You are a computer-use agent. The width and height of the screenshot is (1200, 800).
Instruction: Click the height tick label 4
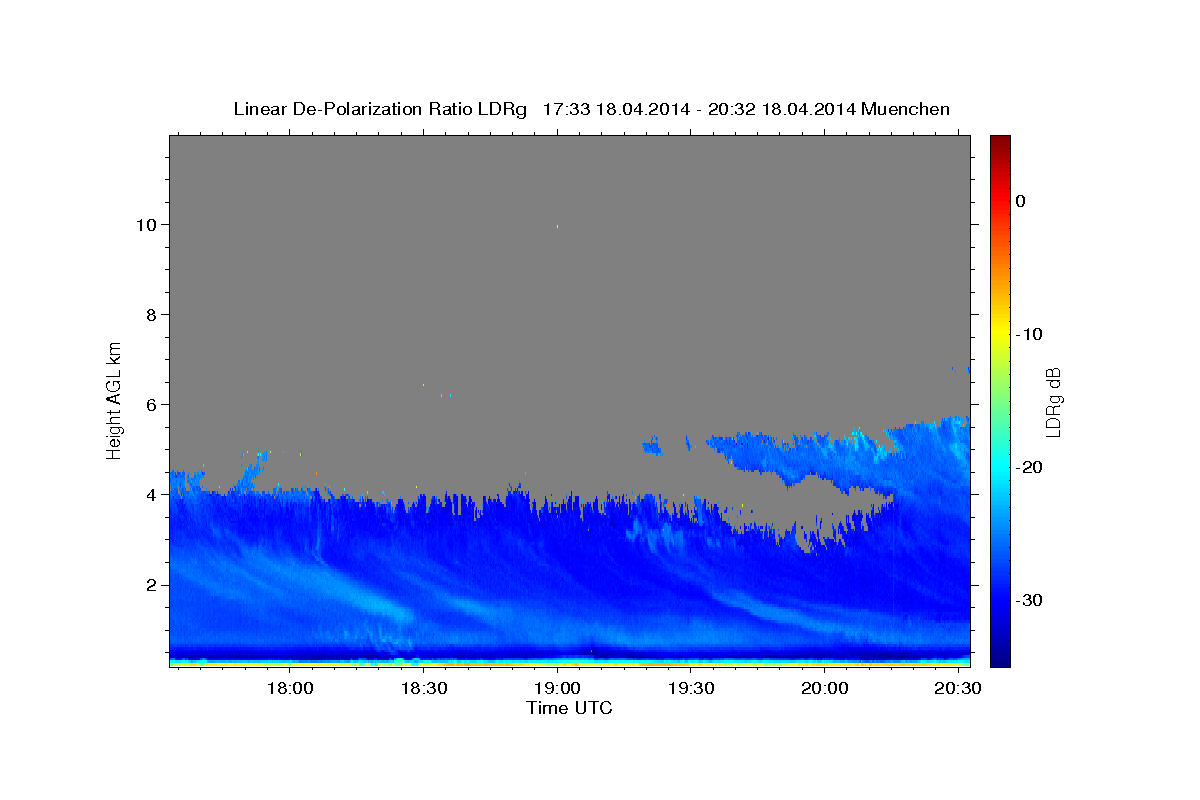point(153,495)
